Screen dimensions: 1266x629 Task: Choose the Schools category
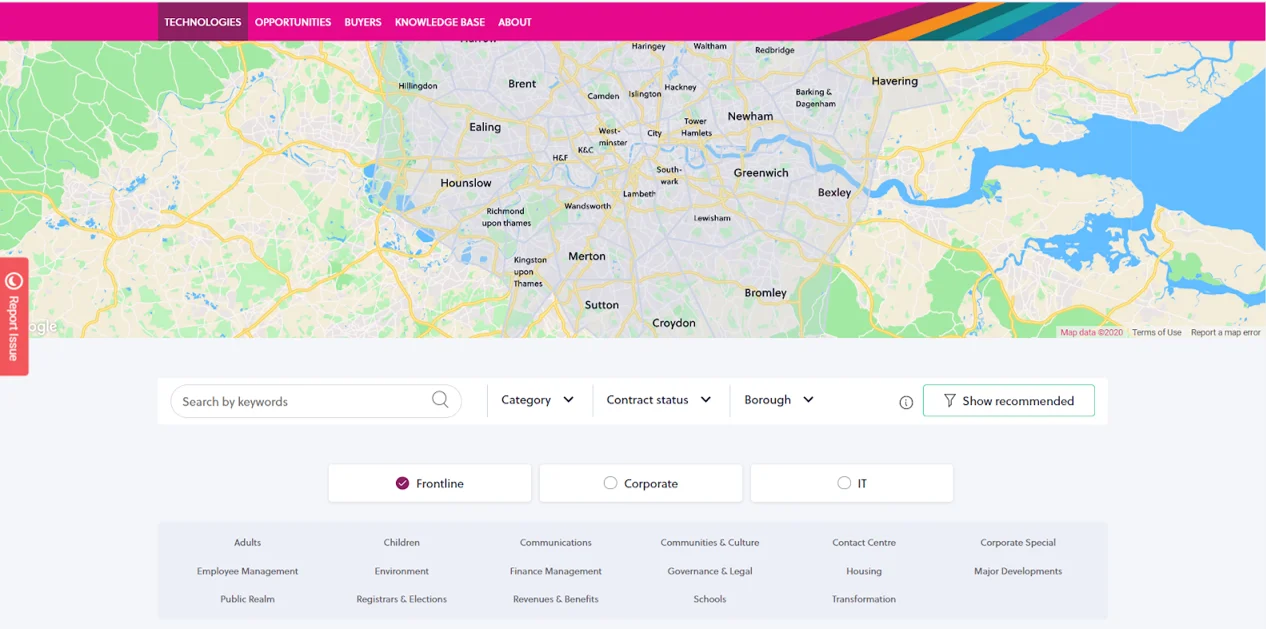(710, 599)
